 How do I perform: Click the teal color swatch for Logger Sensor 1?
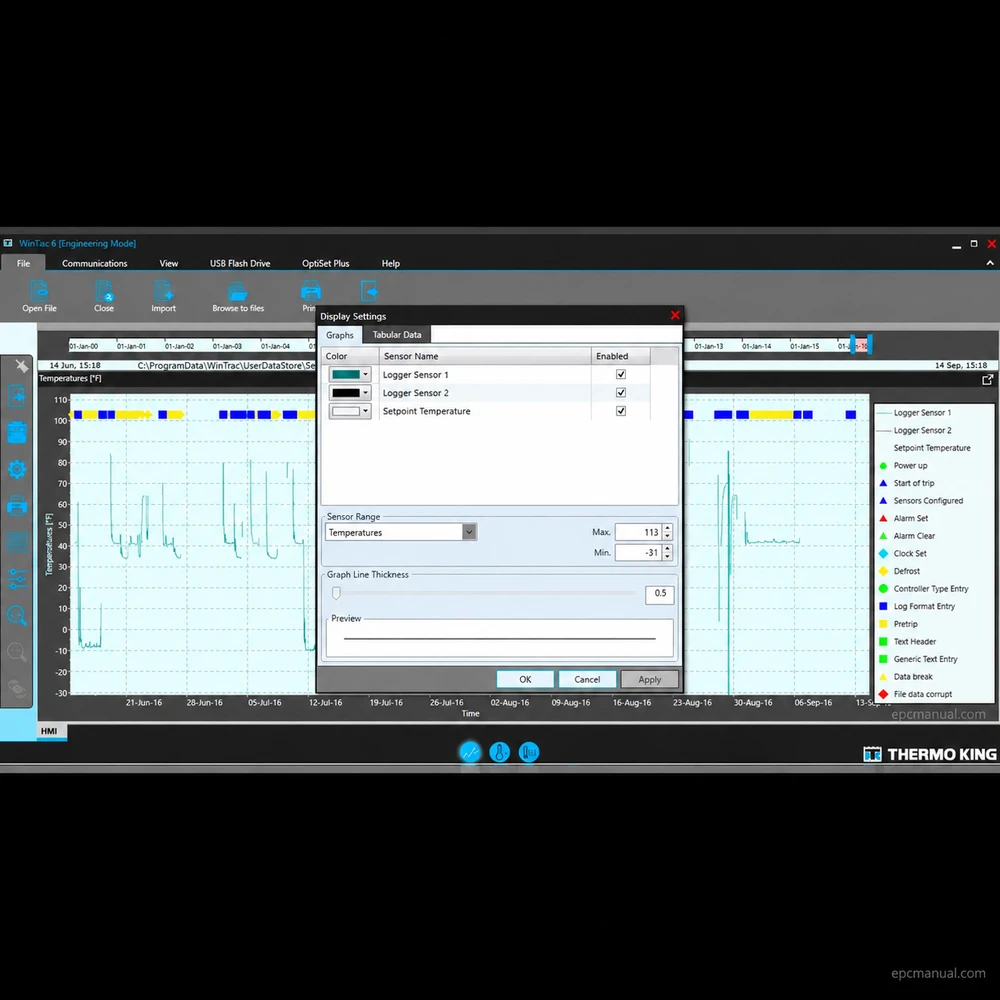(x=346, y=374)
